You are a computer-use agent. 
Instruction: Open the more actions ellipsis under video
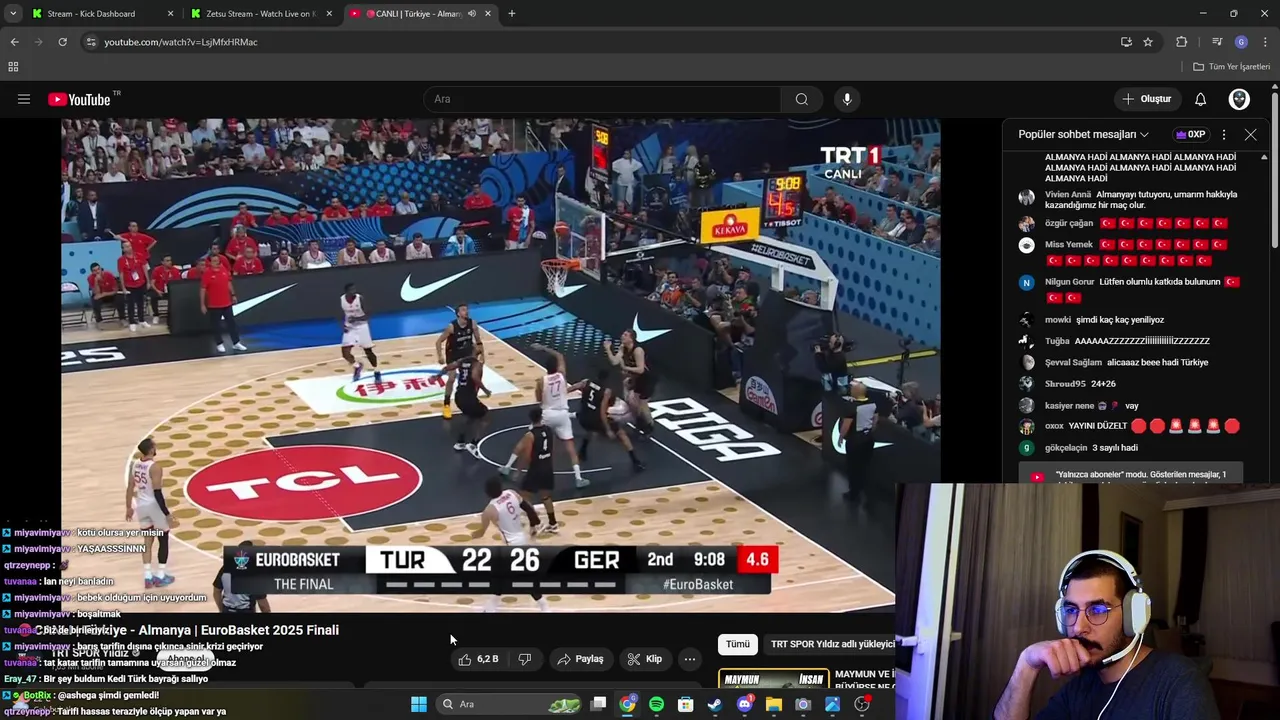point(689,659)
